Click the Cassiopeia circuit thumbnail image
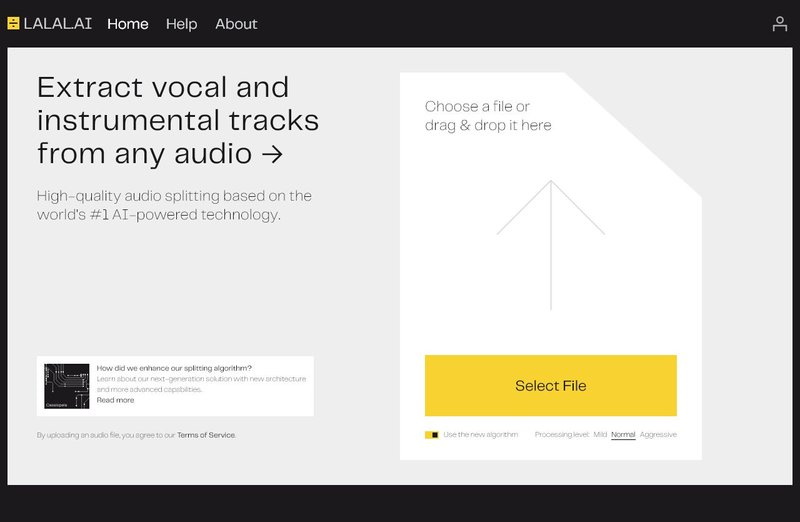 66,386
